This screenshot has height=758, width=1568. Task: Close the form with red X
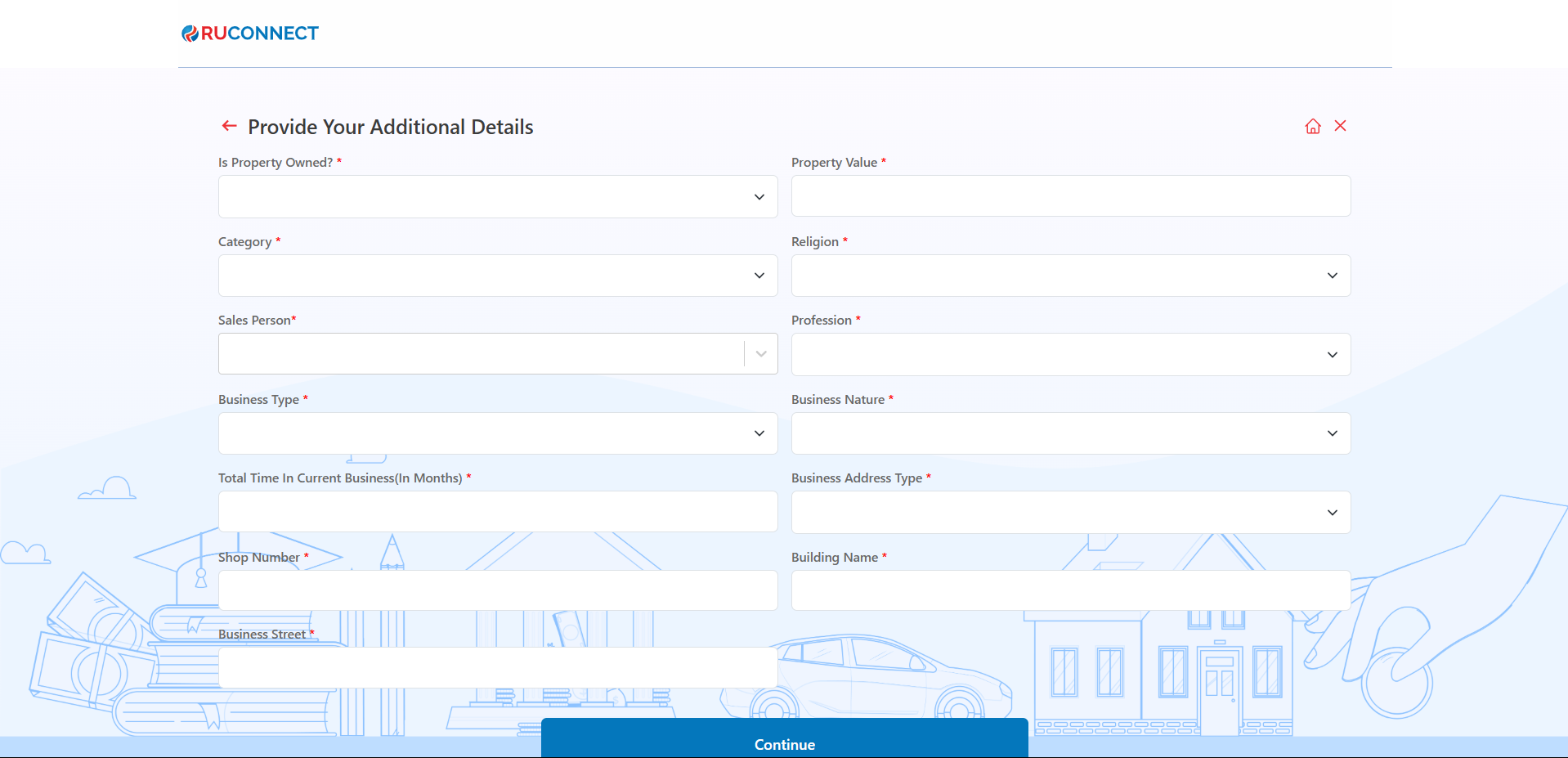click(x=1340, y=126)
